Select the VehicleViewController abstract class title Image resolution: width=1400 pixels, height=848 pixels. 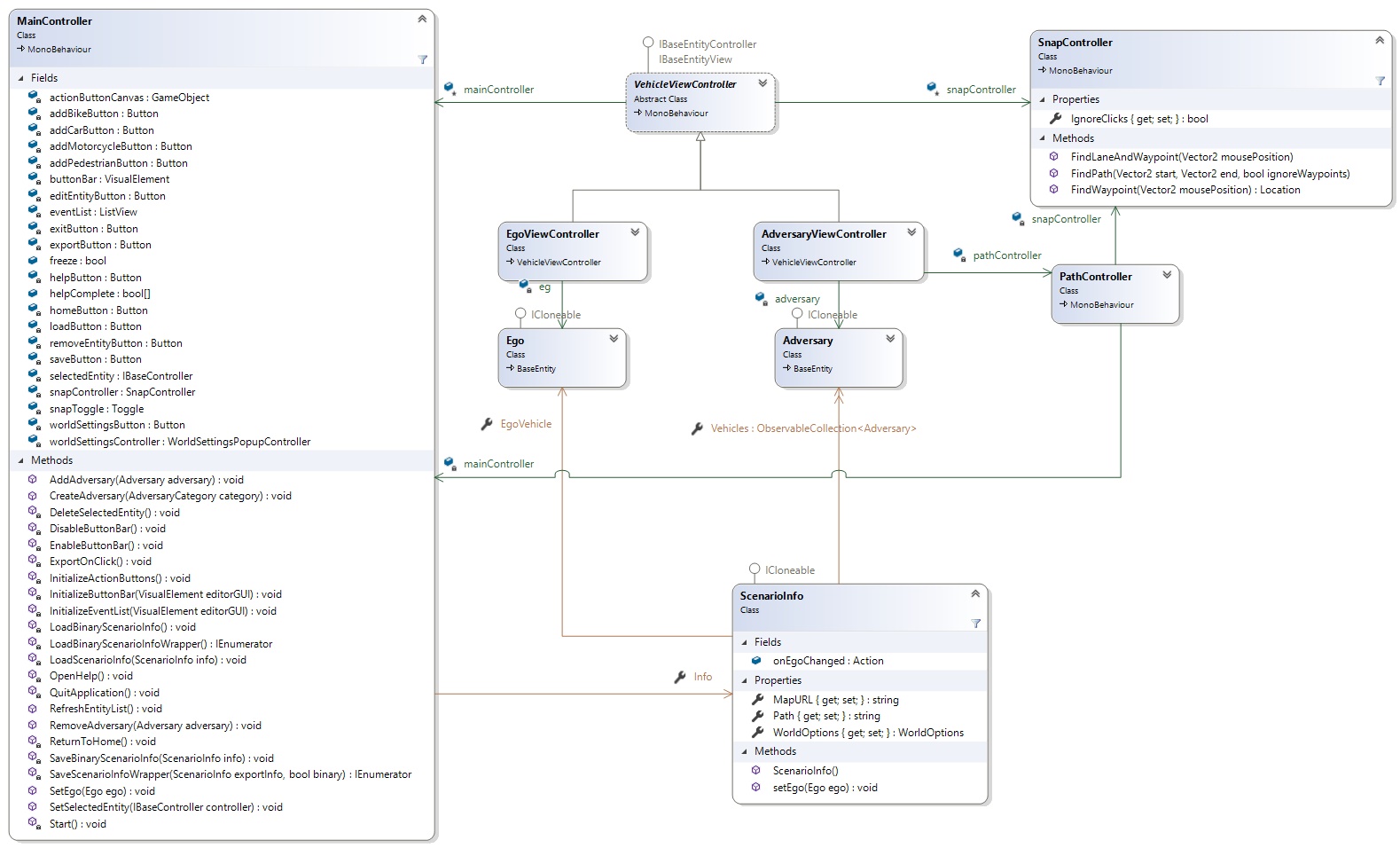click(685, 84)
